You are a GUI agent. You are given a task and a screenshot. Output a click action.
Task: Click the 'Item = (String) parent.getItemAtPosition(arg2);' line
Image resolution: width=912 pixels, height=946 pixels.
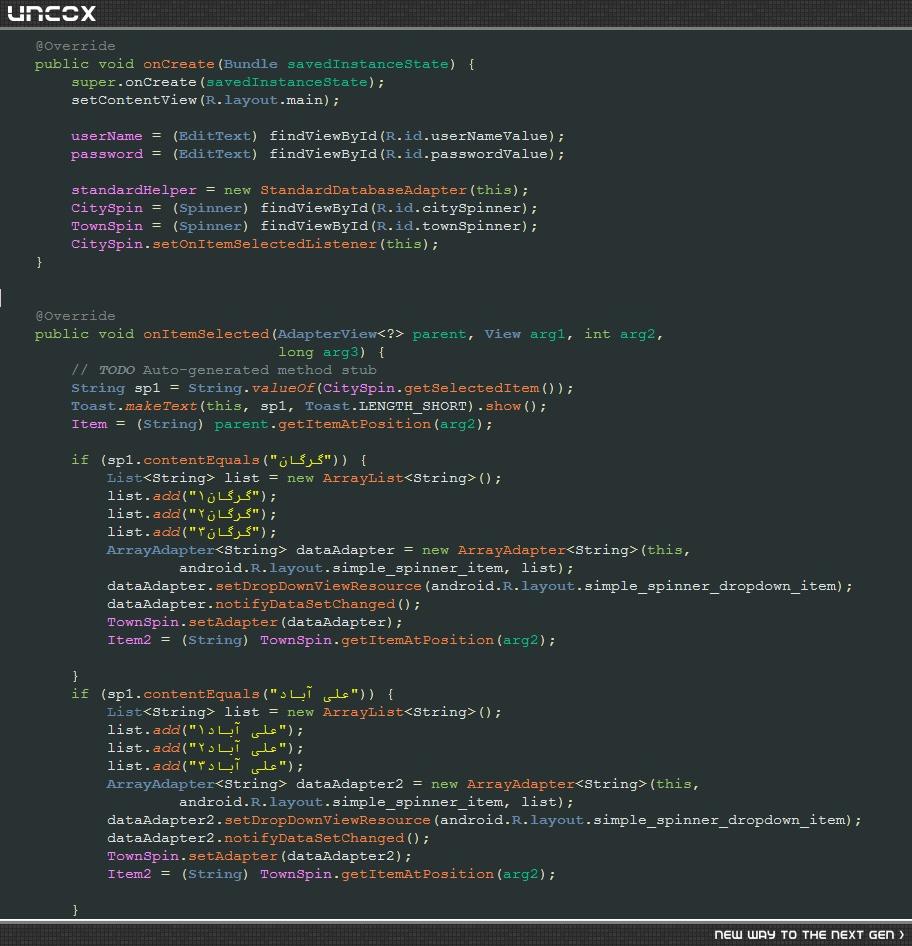click(282, 424)
